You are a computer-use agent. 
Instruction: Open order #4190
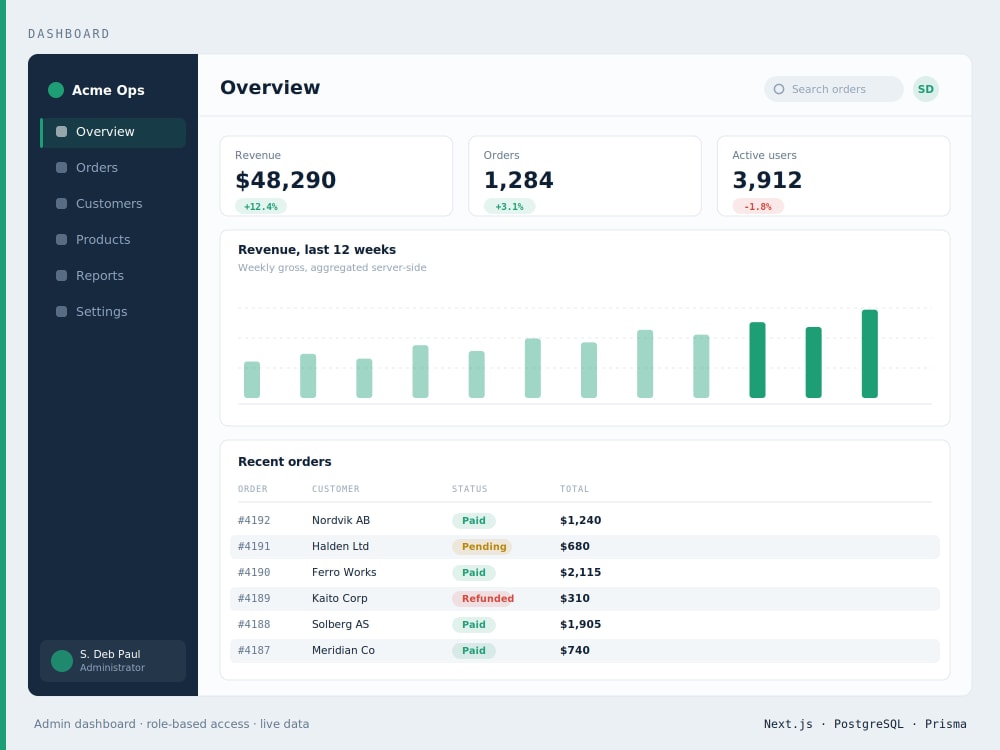pyautogui.click(x=254, y=573)
